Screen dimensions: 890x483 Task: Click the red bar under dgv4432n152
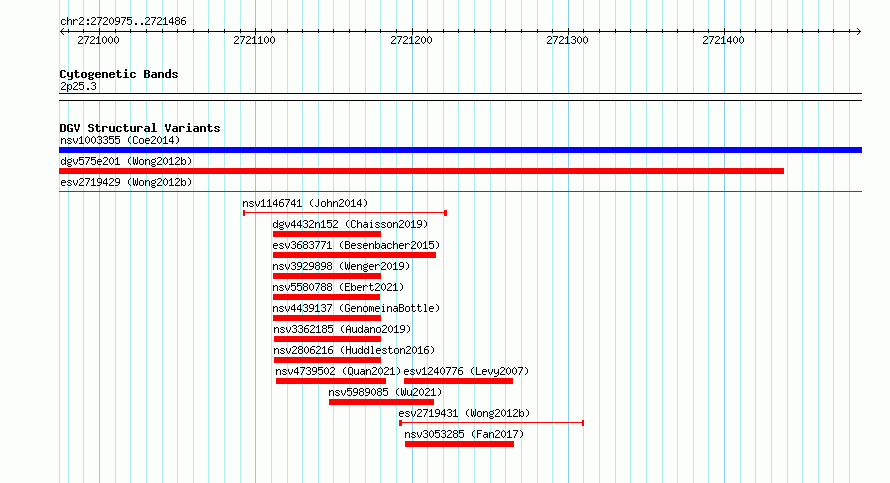click(x=326, y=234)
